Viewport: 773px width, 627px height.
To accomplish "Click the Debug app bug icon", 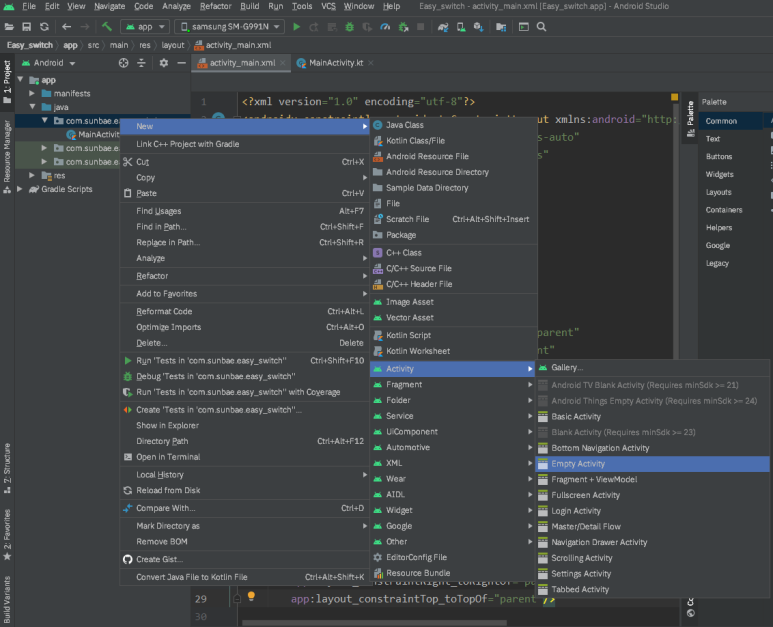I will [x=350, y=27].
